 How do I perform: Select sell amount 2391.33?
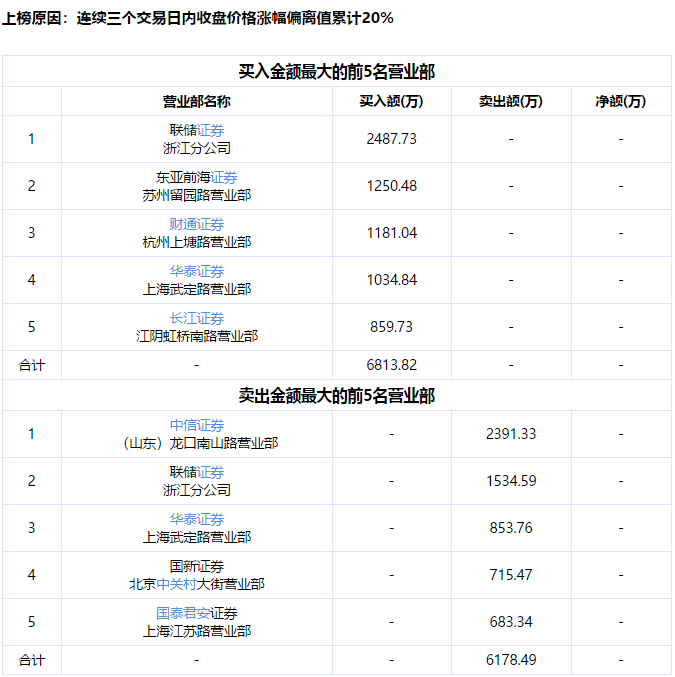(x=511, y=433)
